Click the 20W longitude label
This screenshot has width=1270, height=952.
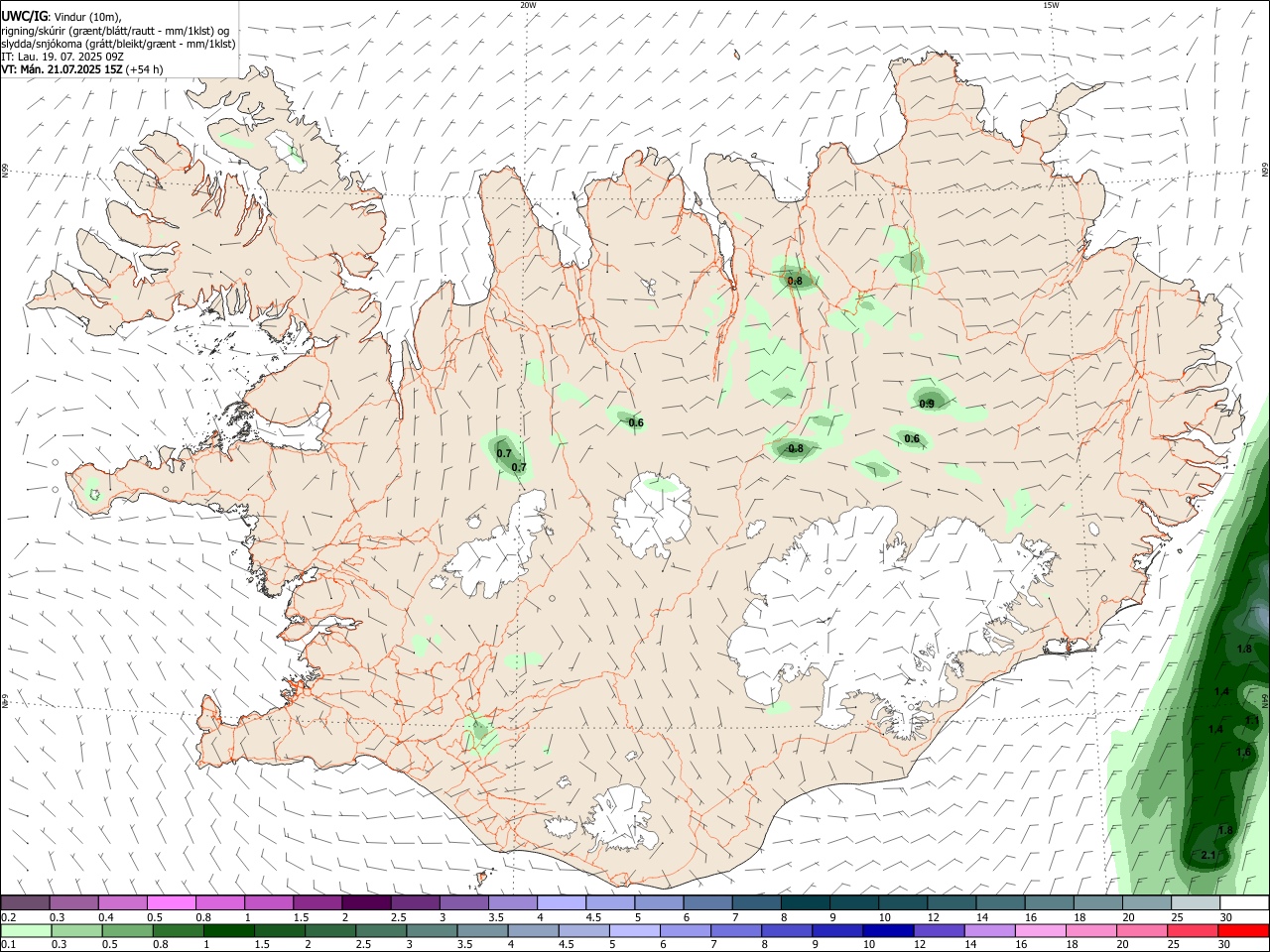[x=528, y=5]
